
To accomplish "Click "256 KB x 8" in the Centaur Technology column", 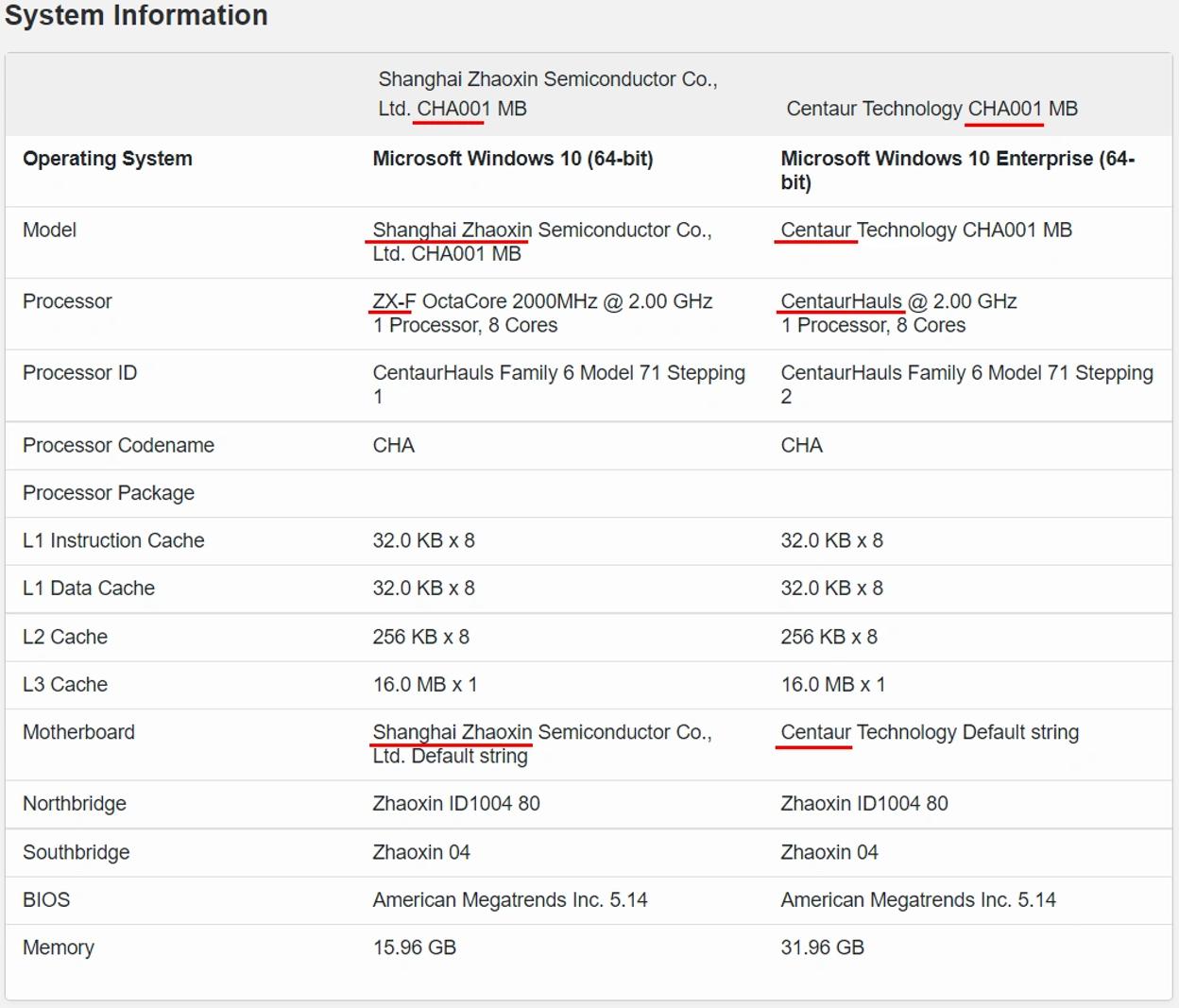I will tap(829, 637).
